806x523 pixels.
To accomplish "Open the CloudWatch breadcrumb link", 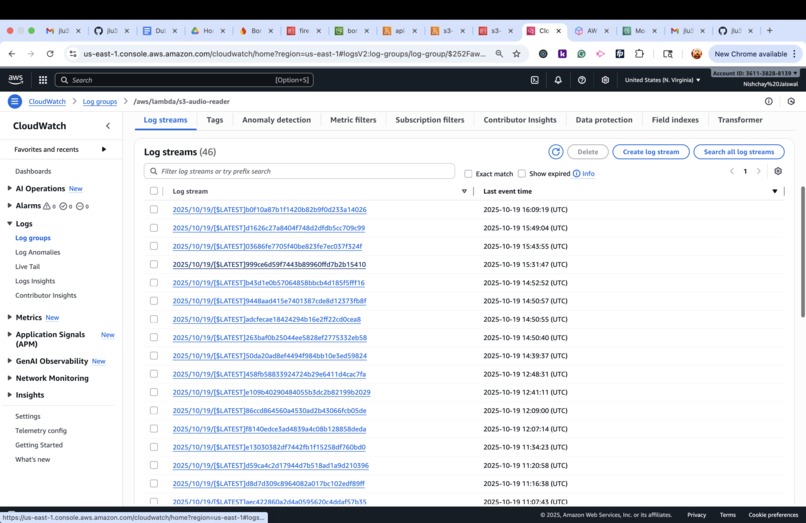I will (47, 101).
